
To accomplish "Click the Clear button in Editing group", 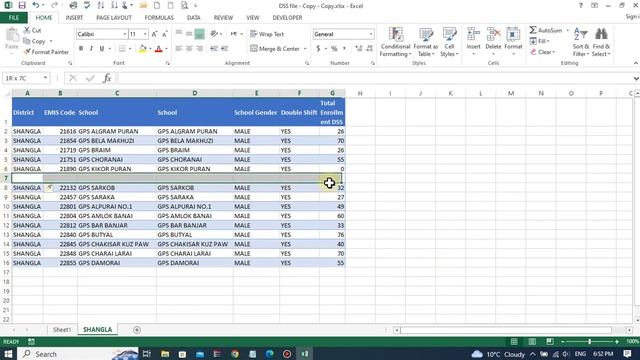I will [x=542, y=52].
